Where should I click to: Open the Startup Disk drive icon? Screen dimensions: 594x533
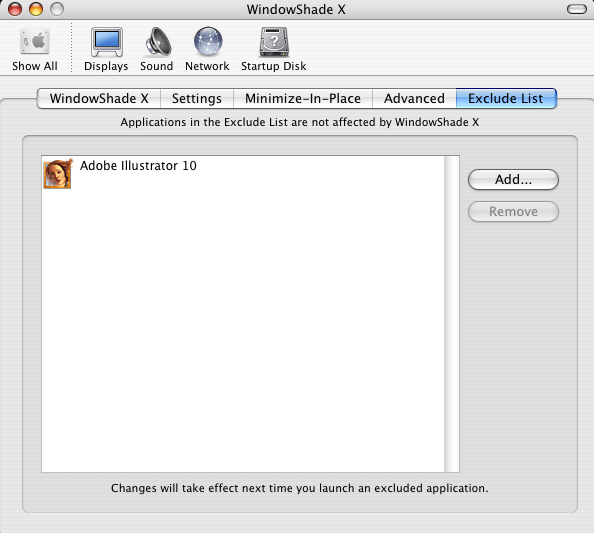(274, 42)
